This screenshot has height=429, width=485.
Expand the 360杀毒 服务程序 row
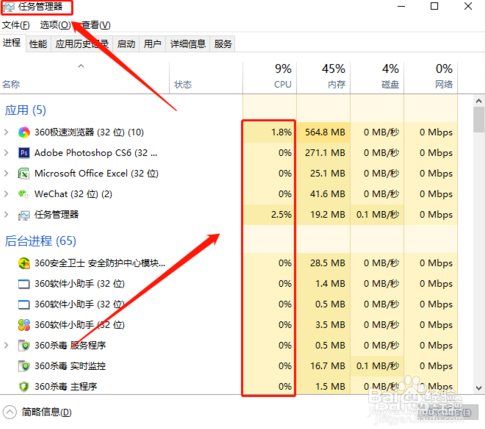click(6, 345)
